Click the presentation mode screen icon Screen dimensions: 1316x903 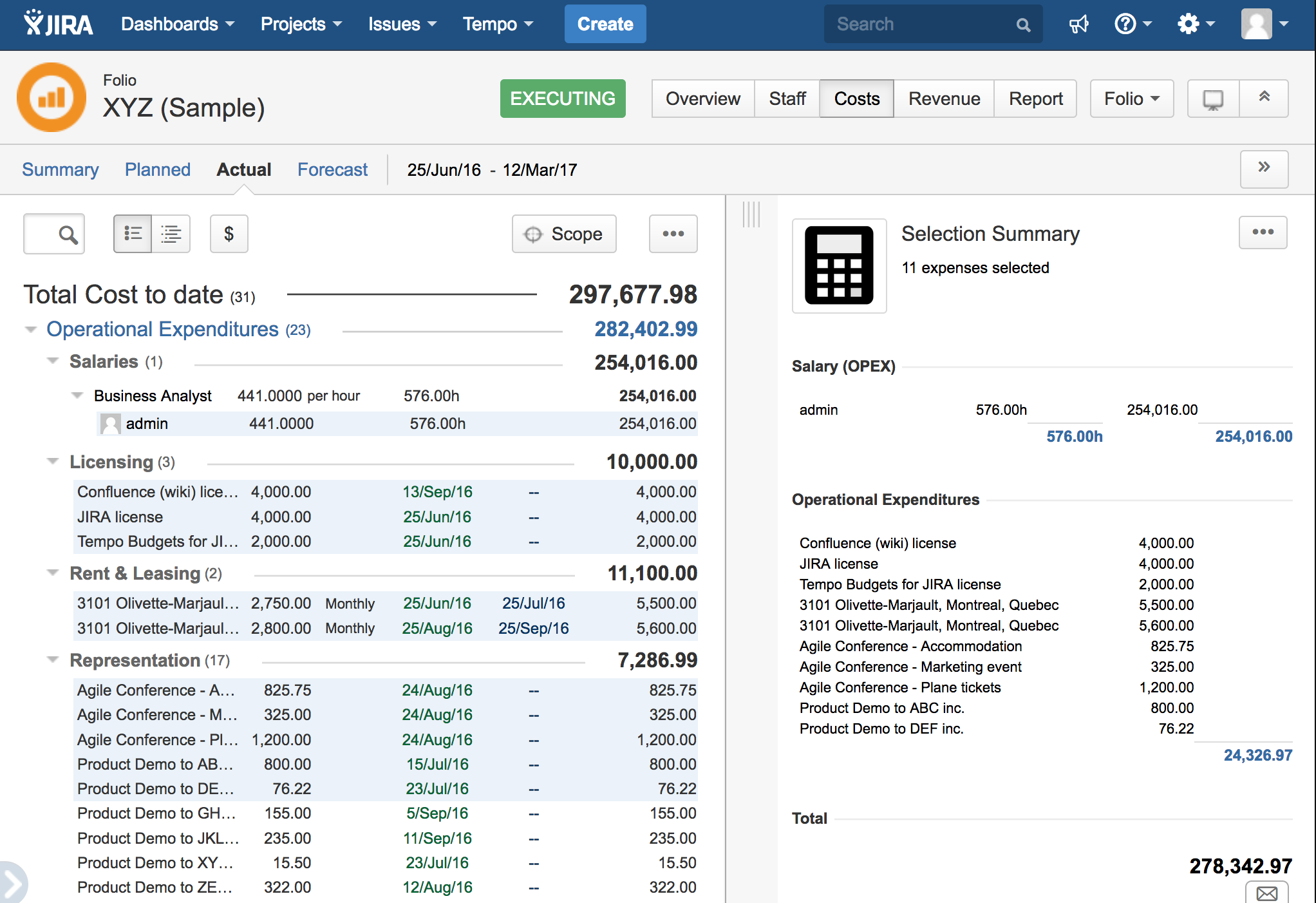click(x=1213, y=99)
